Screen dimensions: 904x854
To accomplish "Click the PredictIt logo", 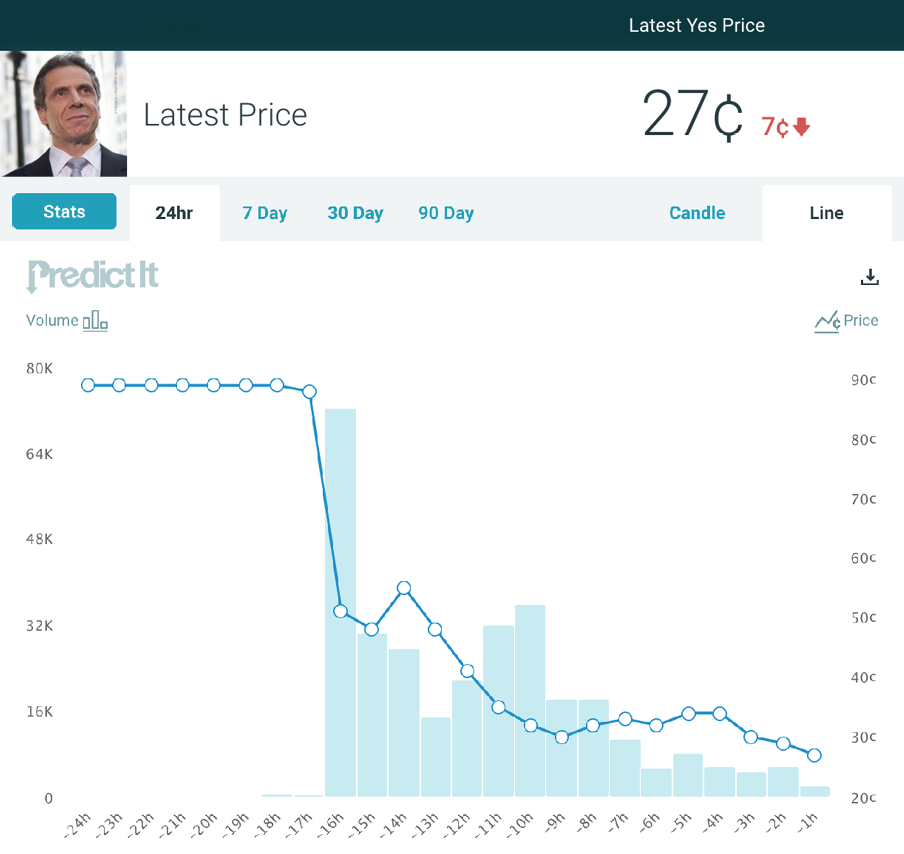I will tap(93, 276).
